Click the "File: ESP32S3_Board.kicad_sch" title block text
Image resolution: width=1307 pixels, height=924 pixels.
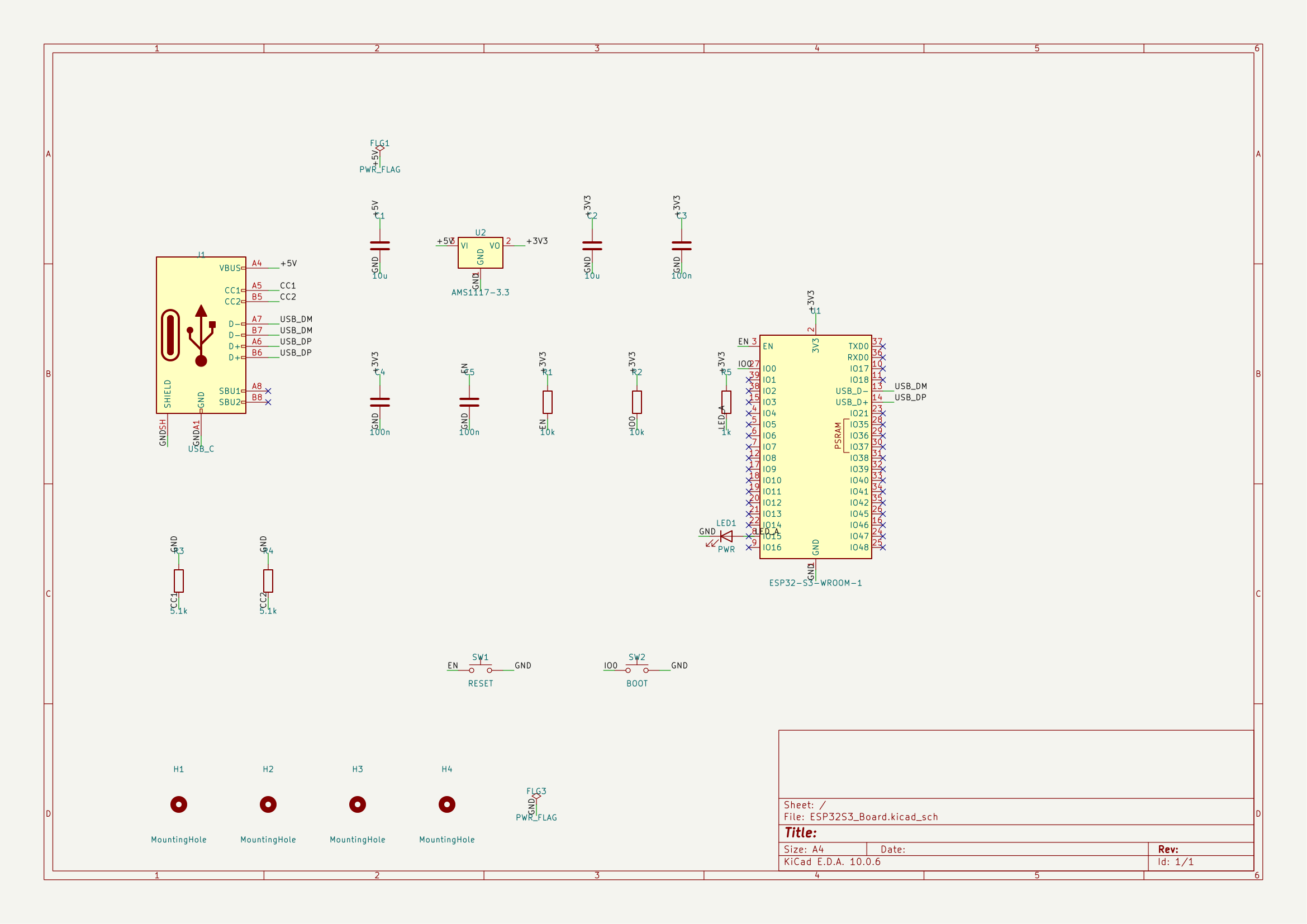click(861, 817)
